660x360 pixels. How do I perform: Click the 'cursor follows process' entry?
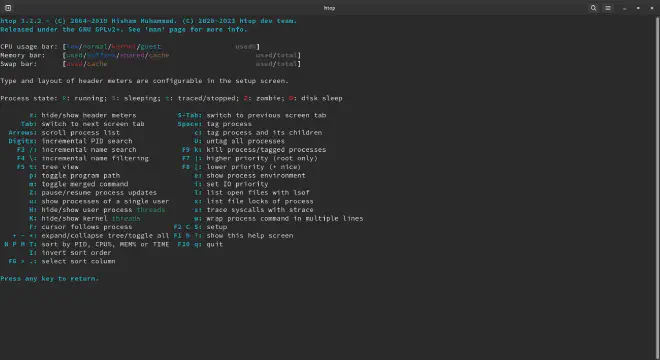click(x=87, y=227)
